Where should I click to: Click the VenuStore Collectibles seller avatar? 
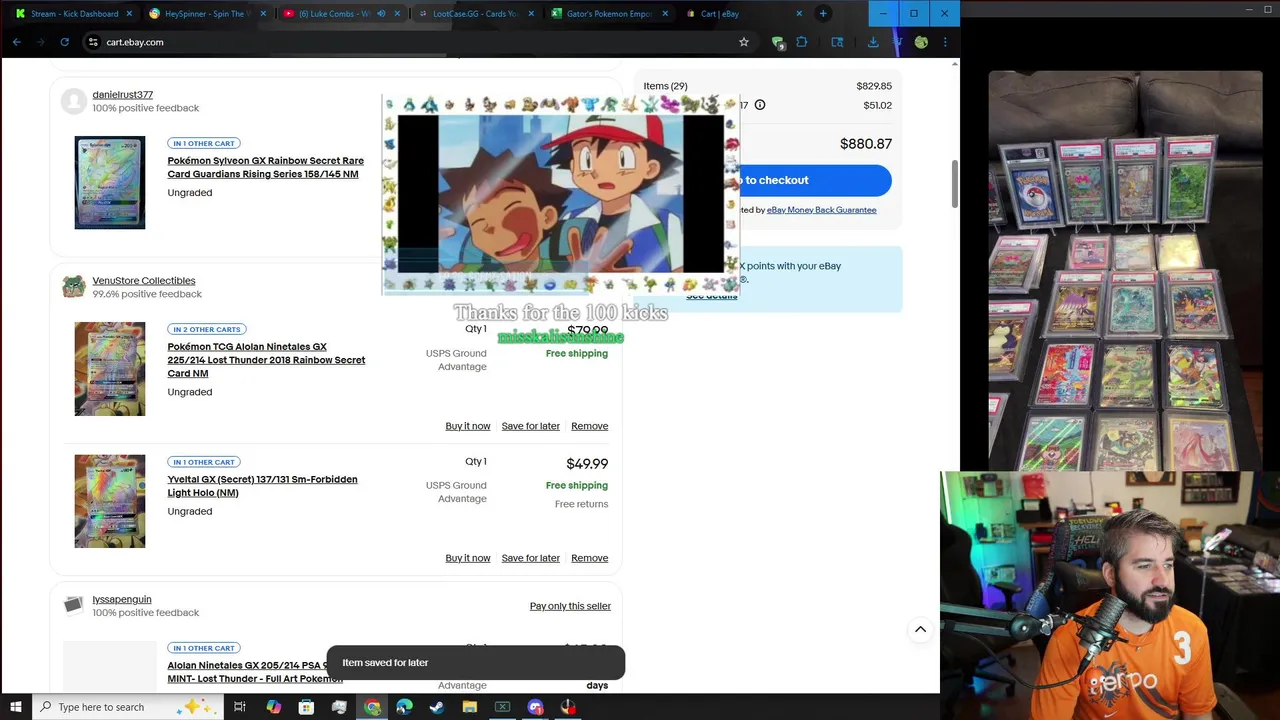click(74, 287)
